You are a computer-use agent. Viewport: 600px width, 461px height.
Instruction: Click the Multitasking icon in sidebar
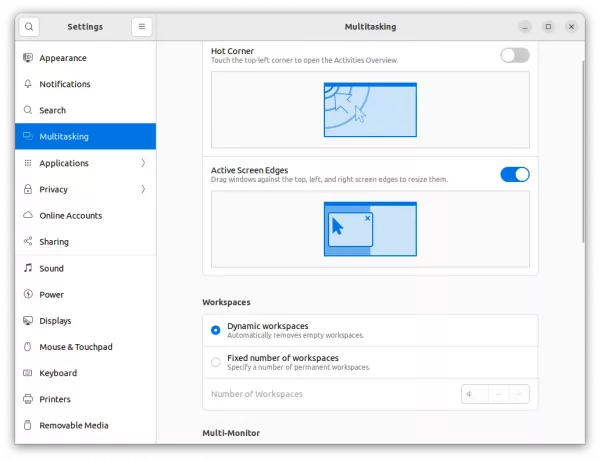pos(28,136)
